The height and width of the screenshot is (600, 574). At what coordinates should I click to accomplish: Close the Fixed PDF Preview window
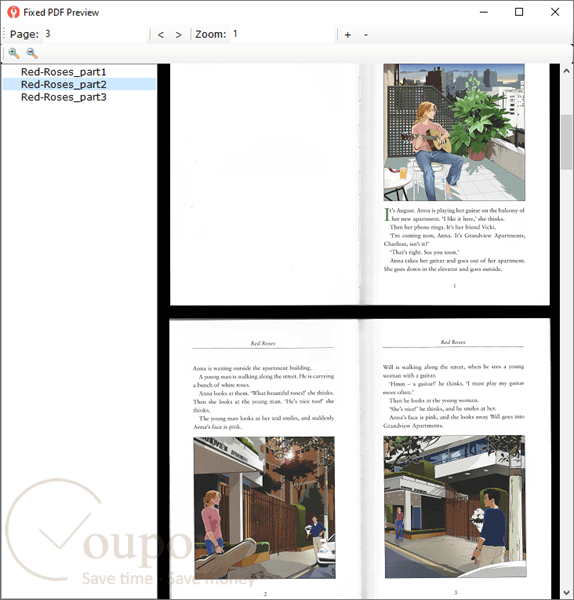[555, 12]
